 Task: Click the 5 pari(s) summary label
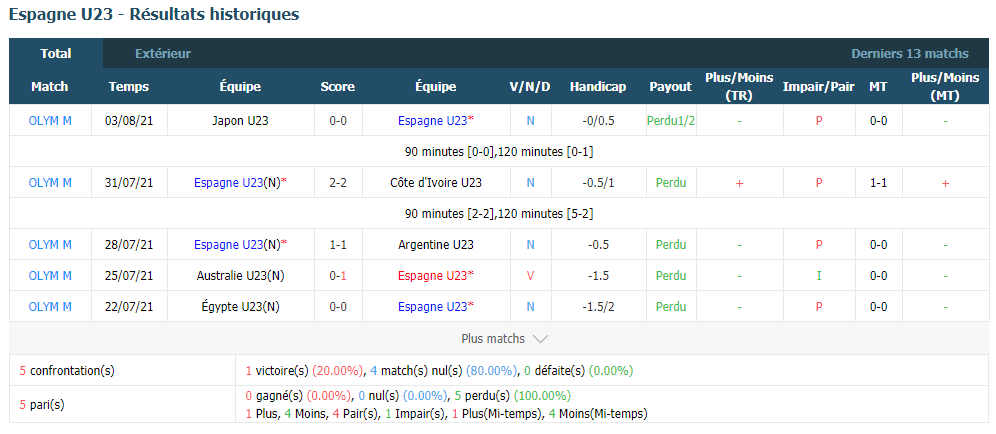tap(42, 403)
